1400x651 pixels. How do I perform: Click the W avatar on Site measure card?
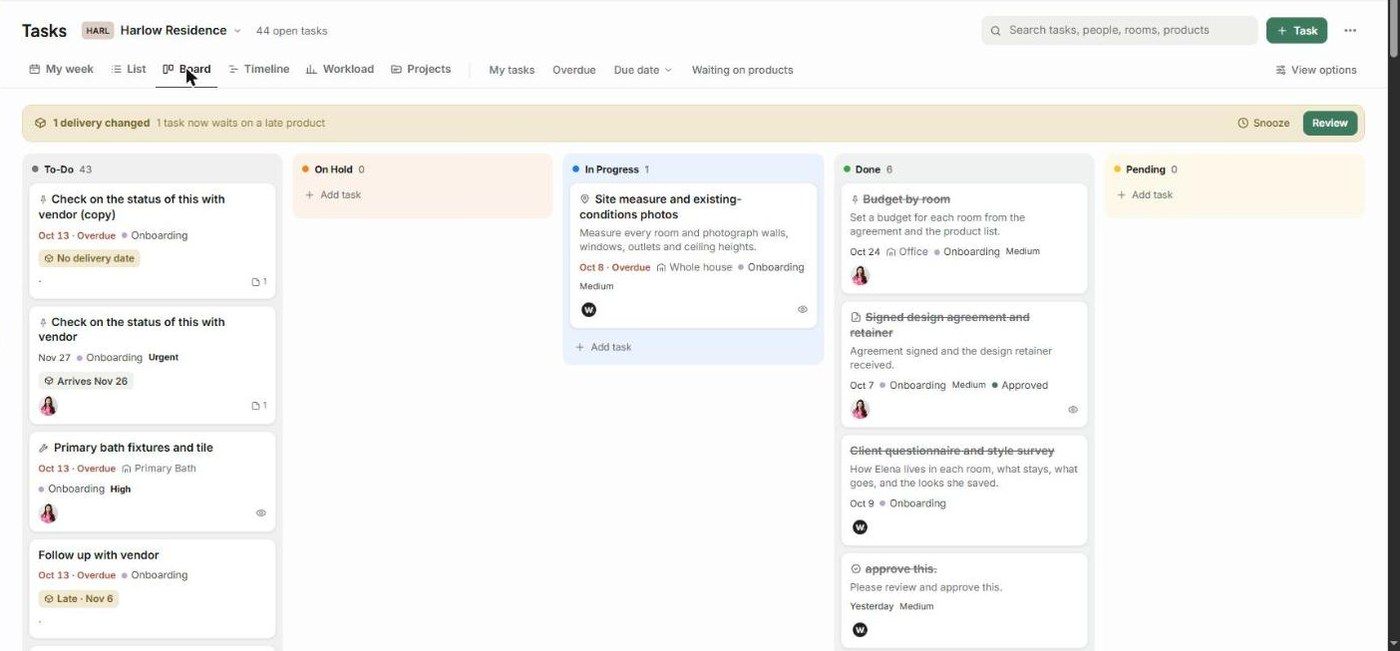point(589,310)
